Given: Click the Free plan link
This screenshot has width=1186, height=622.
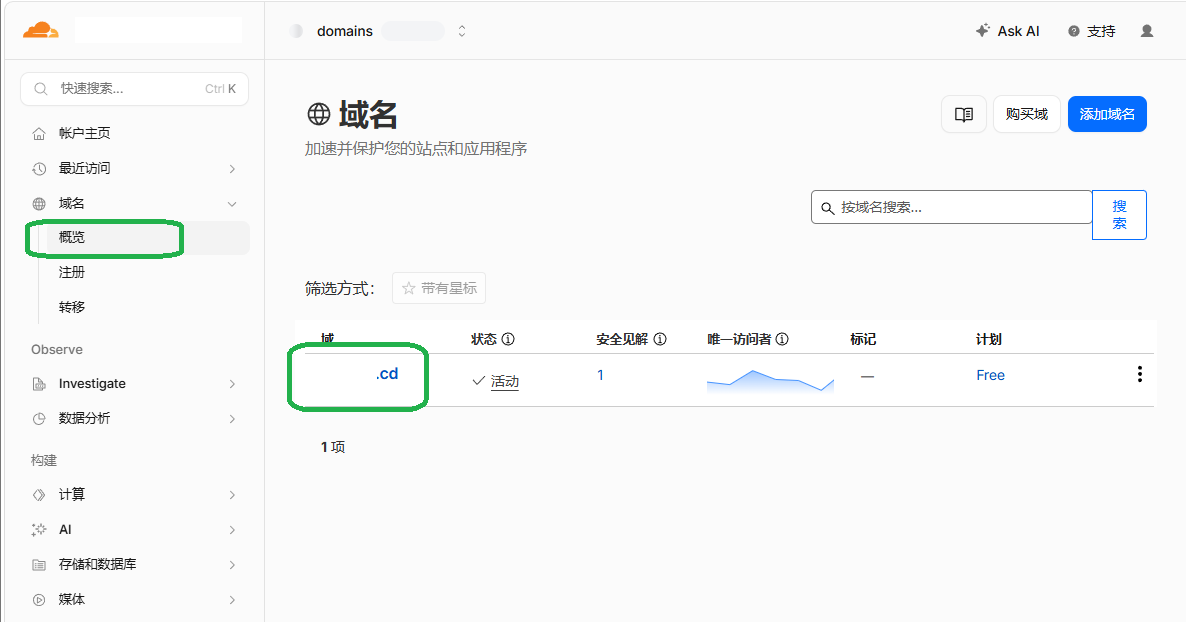Looking at the screenshot, I should point(990,375).
